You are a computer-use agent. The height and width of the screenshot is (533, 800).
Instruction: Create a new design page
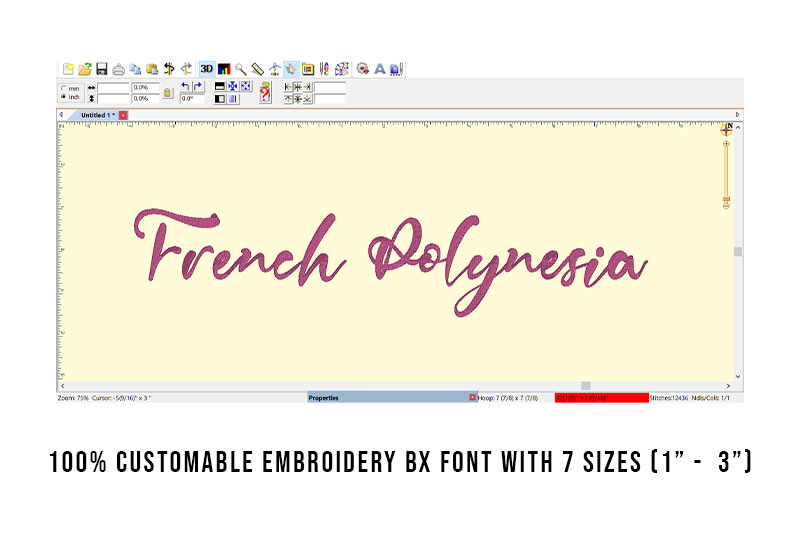tap(68, 69)
